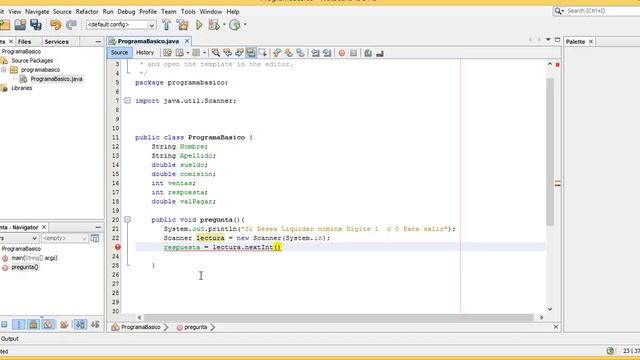Click the Find Selection magnifier in editor toolbar

216,53
